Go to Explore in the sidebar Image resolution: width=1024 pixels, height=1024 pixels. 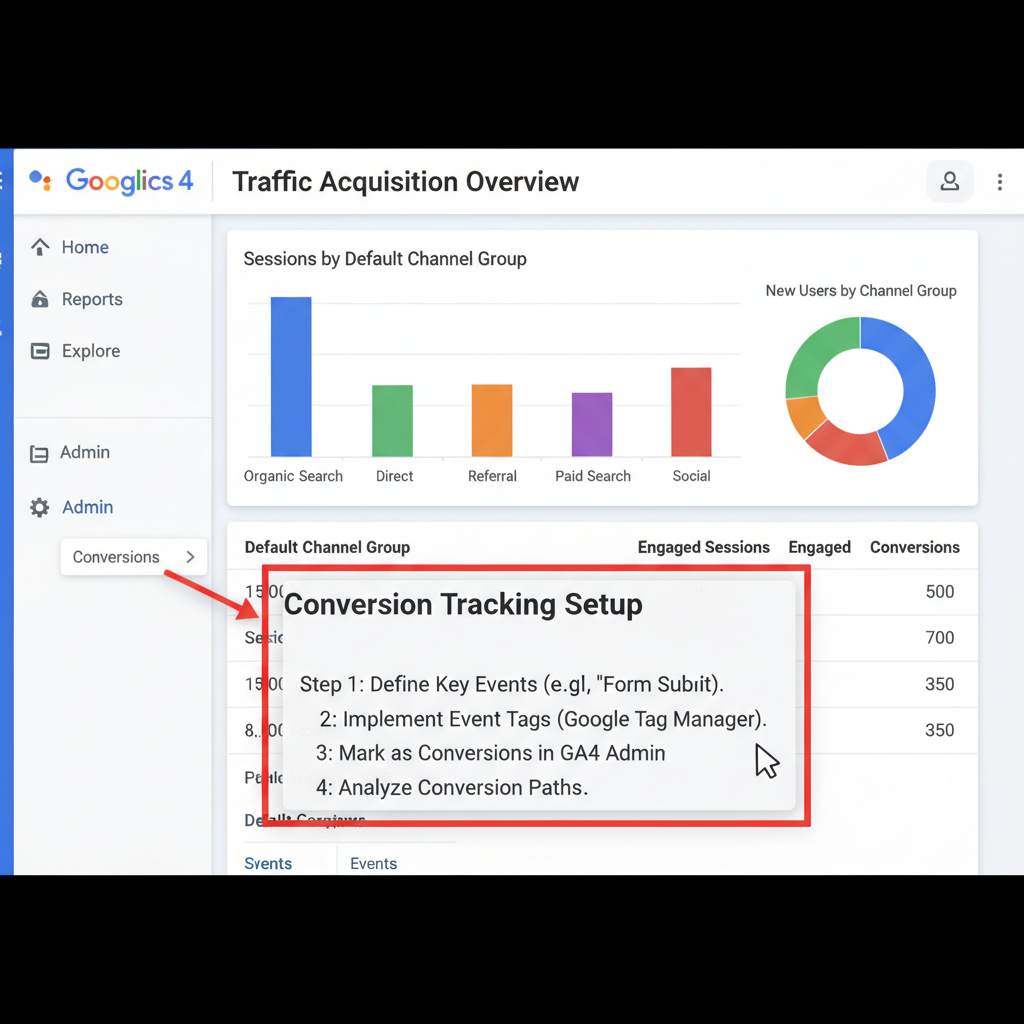click(91, 351)
